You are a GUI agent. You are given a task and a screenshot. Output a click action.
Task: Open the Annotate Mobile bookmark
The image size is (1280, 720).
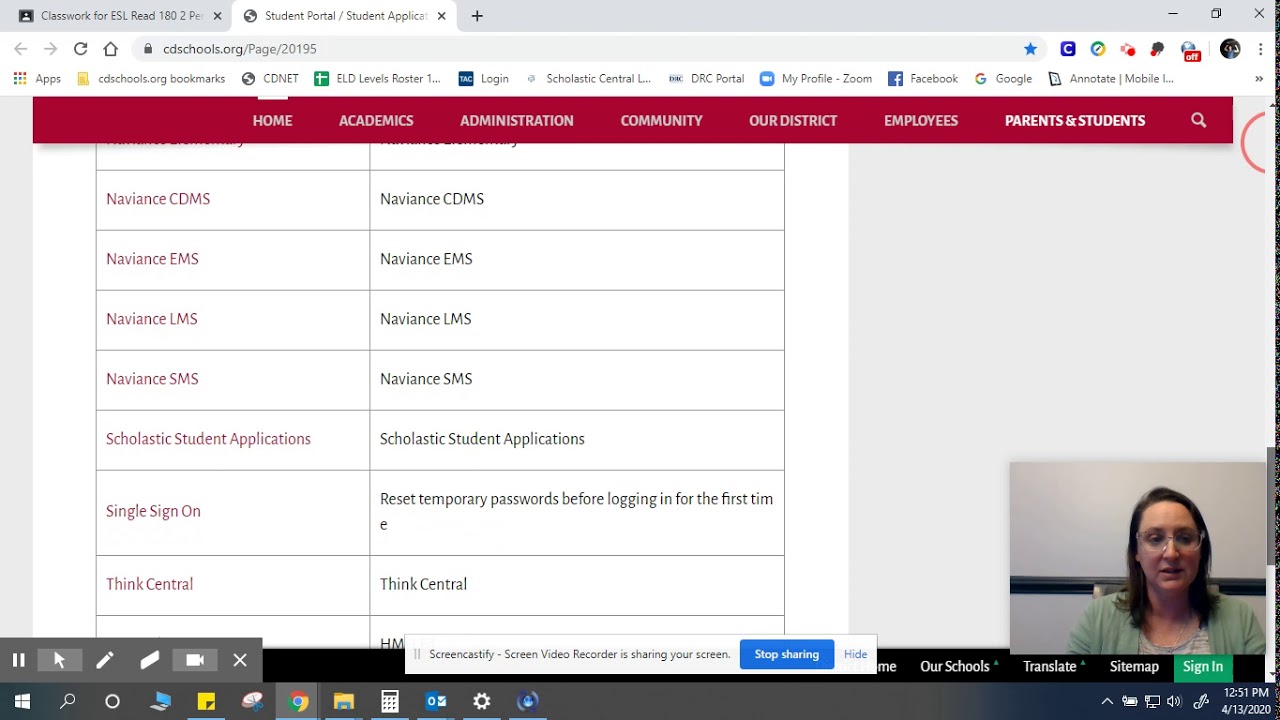[x=1111, y=78]
